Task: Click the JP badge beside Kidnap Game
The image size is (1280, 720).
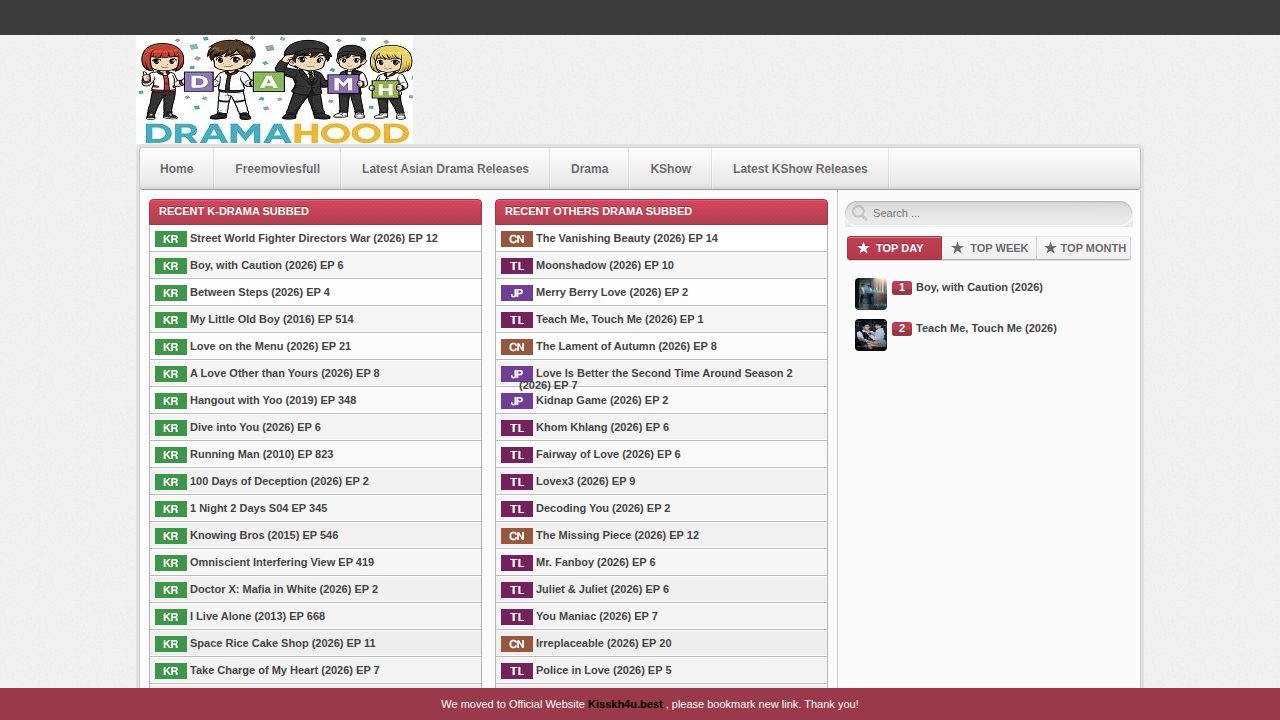Action: pyautogui.click(x=517, y=401)
